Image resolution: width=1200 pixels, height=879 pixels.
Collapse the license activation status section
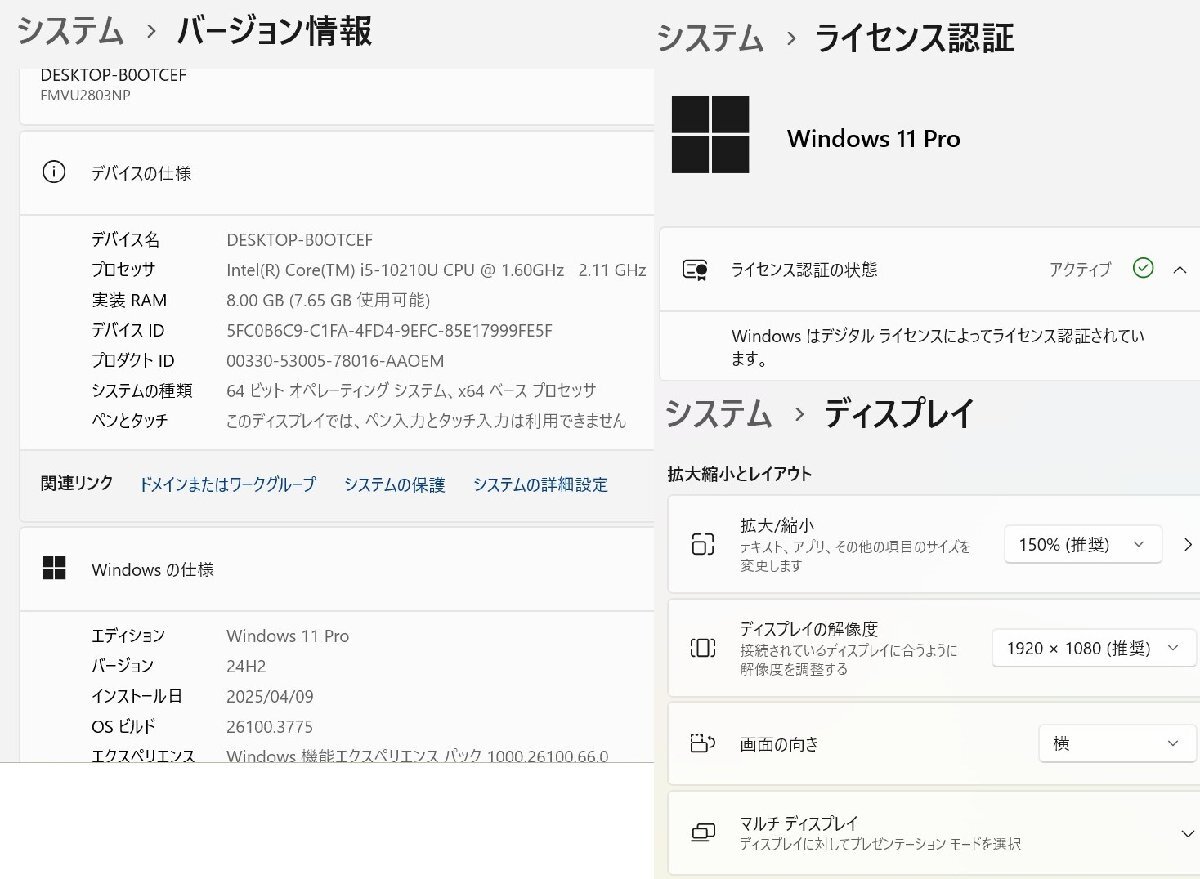pos(1180,269)
